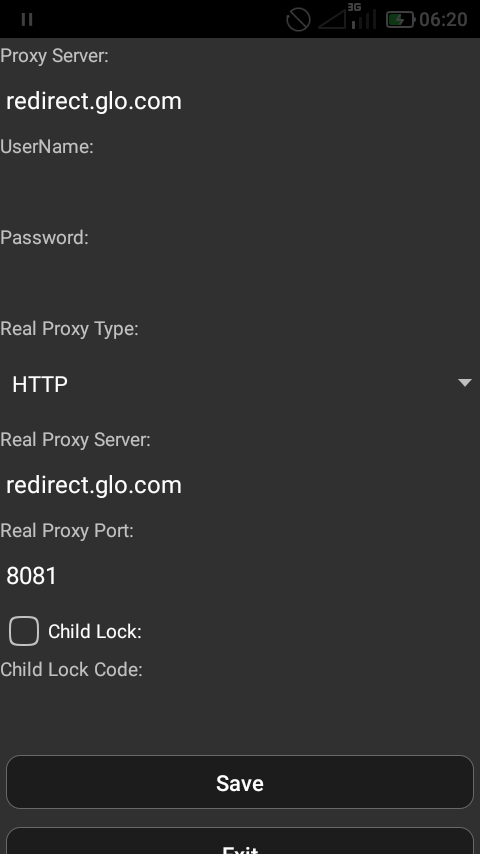Select the HTTP proxy type spinner
This screenshot has width=480, height=854.
click(240, 383)
